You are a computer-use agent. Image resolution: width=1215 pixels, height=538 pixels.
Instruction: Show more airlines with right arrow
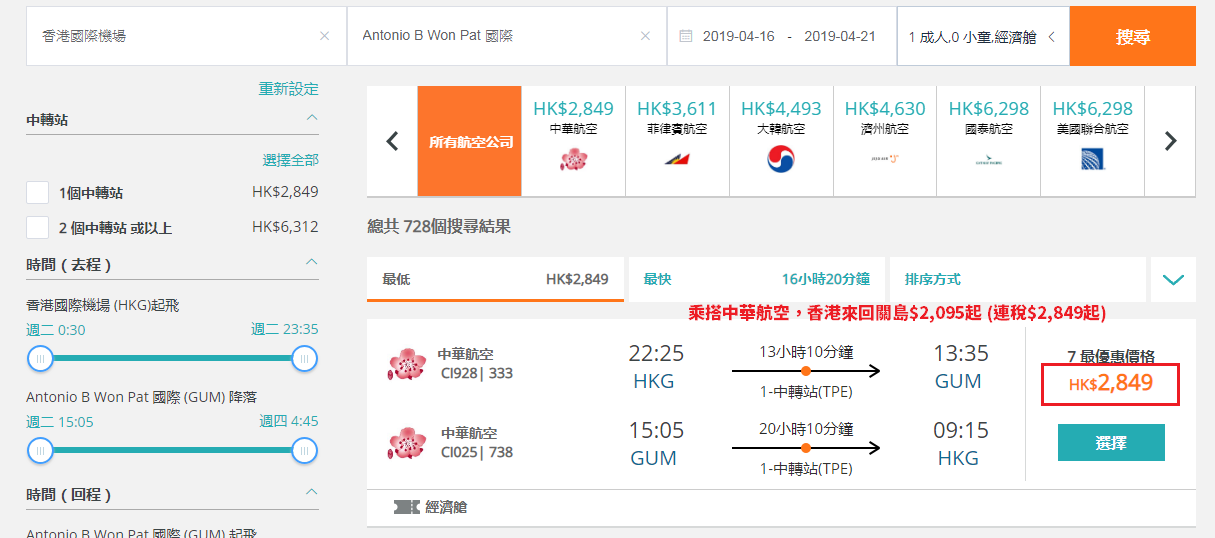[1170, 141]
